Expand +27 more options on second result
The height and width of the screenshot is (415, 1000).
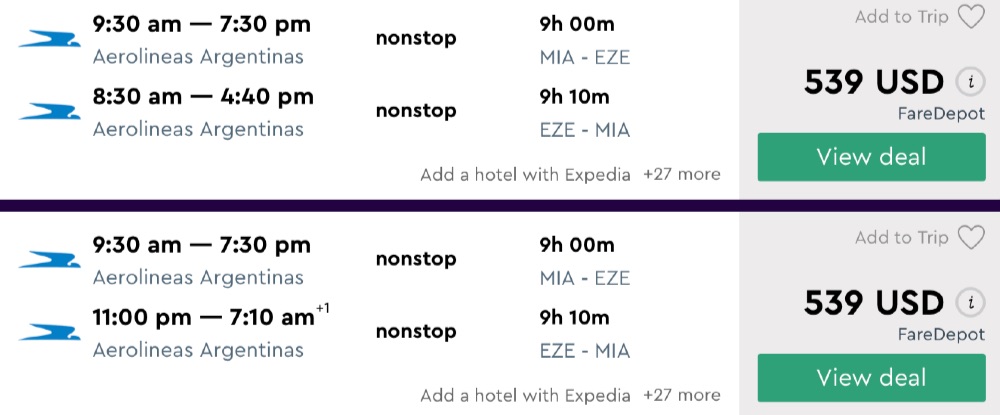click(x=681, y=395)
